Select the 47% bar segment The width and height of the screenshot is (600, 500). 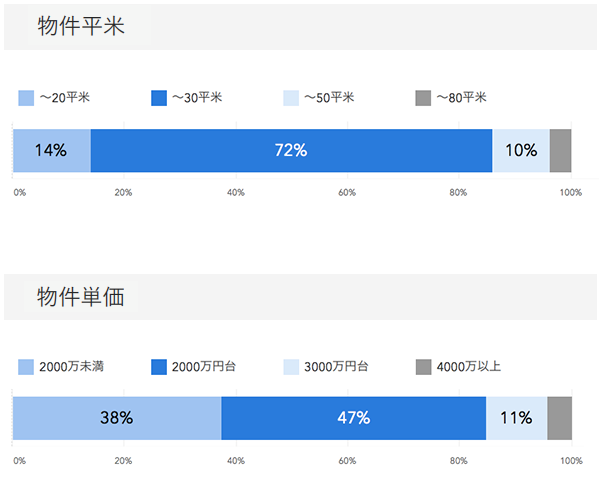tap(353, 418)
